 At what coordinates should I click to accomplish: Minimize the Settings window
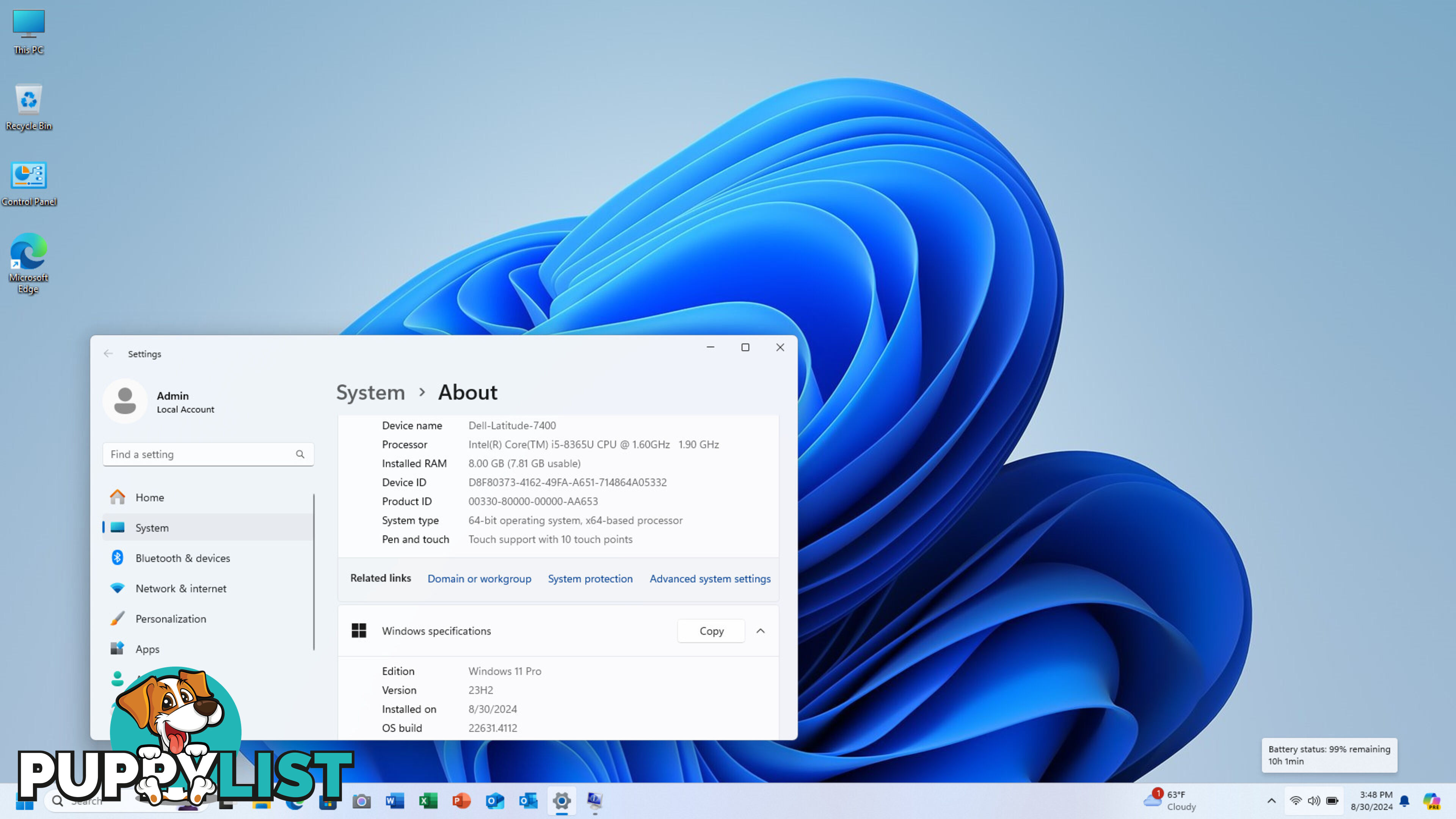(711, 348)
